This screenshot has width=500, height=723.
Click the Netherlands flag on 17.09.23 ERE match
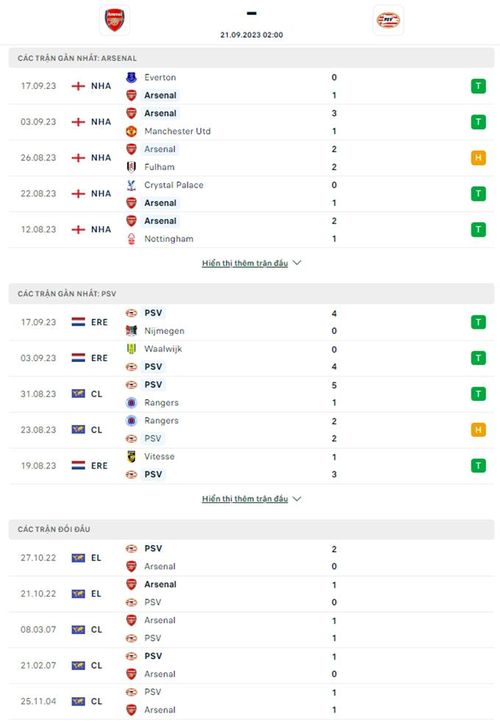pos(78,322)
